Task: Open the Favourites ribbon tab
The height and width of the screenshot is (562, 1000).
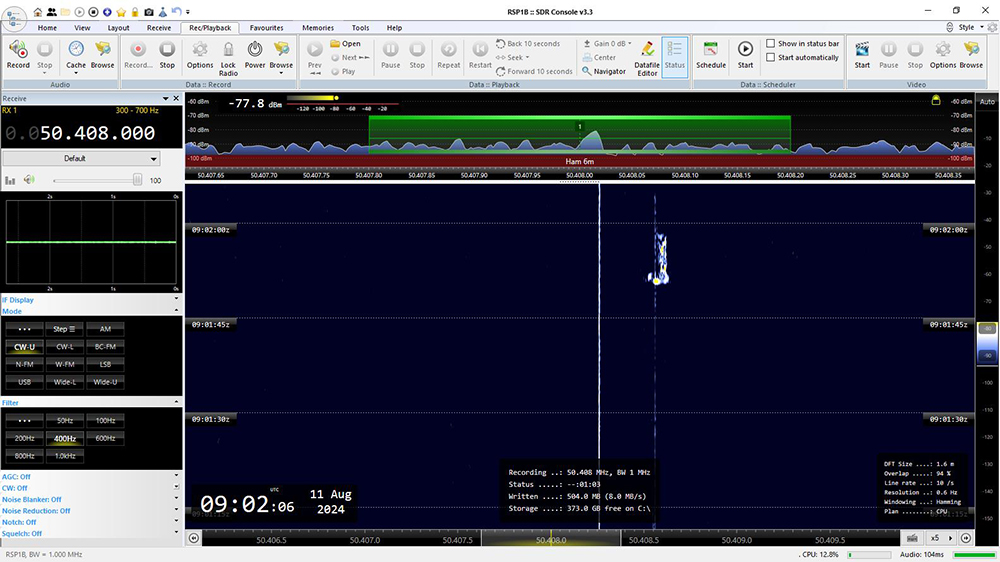Action: pyautogui.click(x=267, y=28)
